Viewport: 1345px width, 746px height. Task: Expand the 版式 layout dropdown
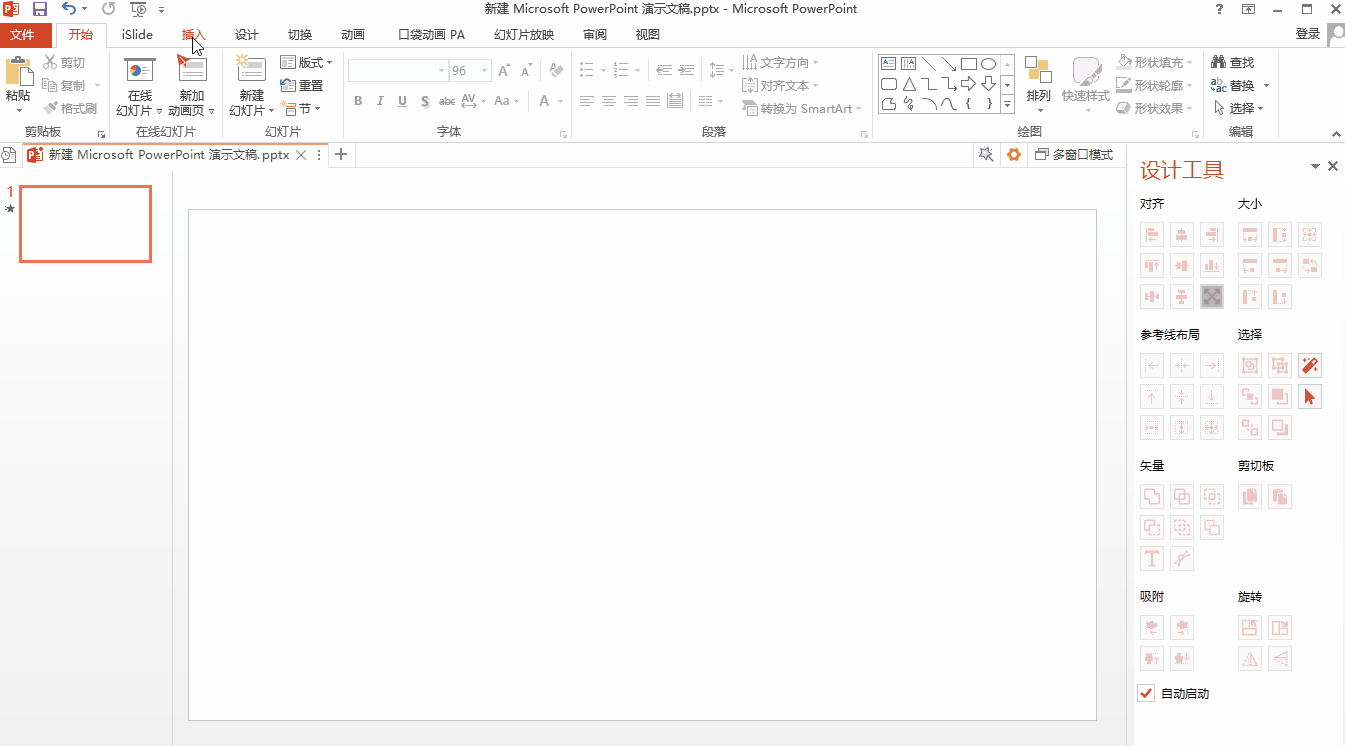[306, 62]
